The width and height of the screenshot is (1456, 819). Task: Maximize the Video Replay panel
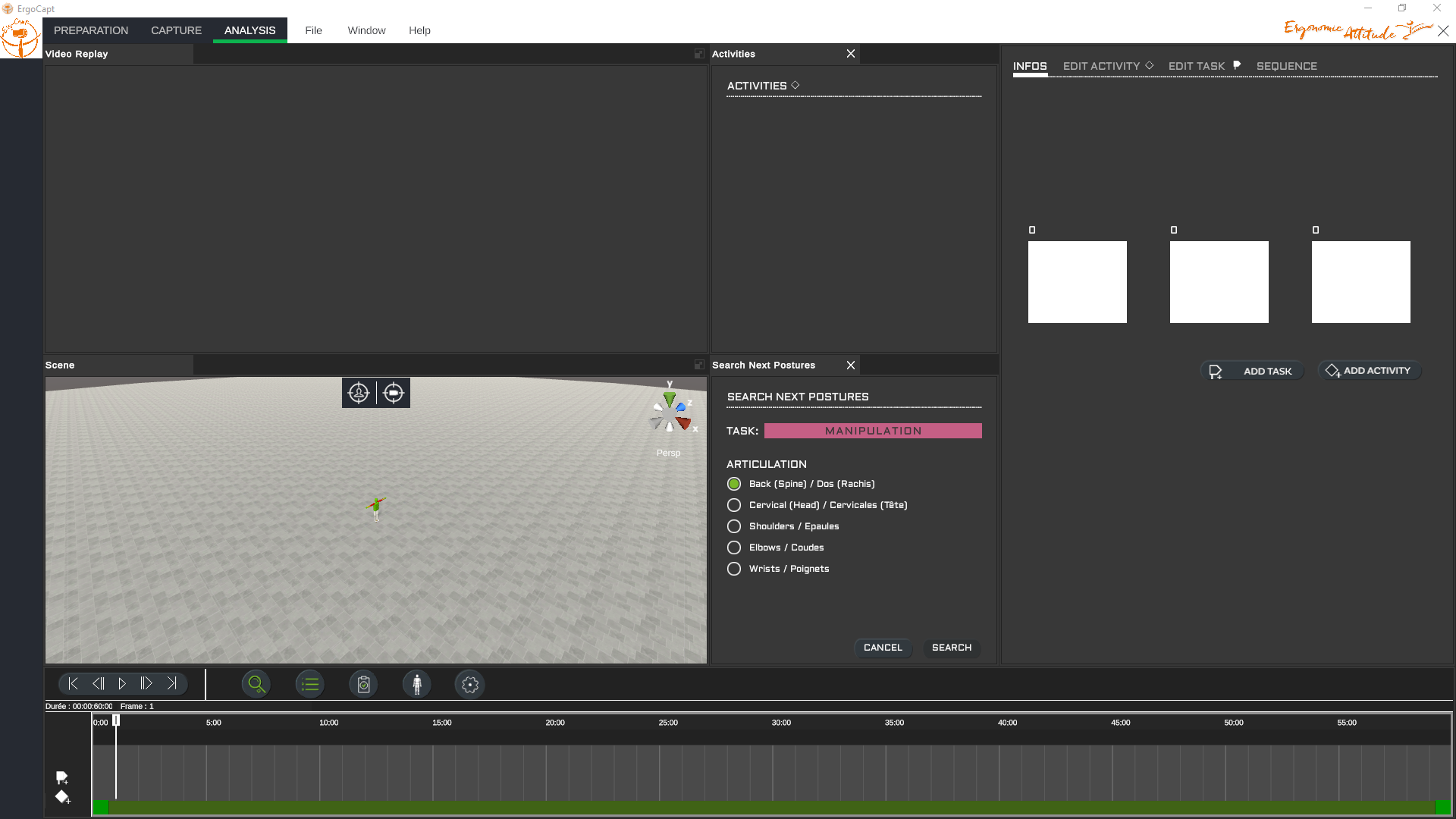(x=699, y=54)
